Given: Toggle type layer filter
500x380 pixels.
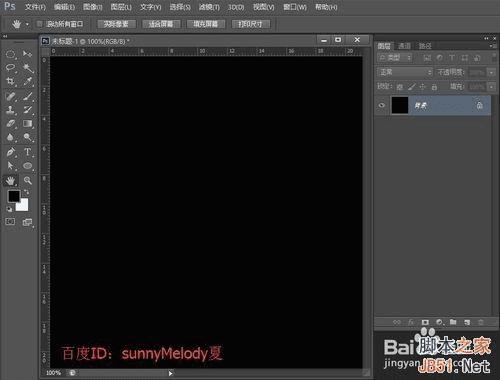Looking at the screenshot, I should pyautogui.click(x=452, y=58).
